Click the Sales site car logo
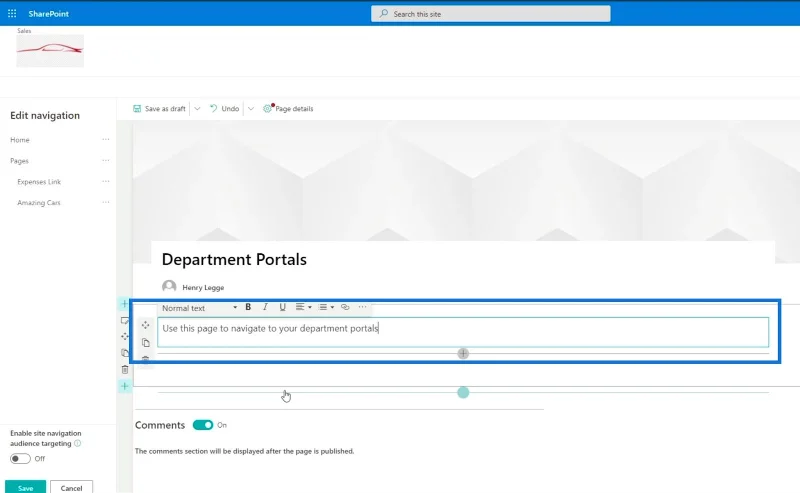The height and width of the screenshot is (493, 800). [x=50, y=51]
